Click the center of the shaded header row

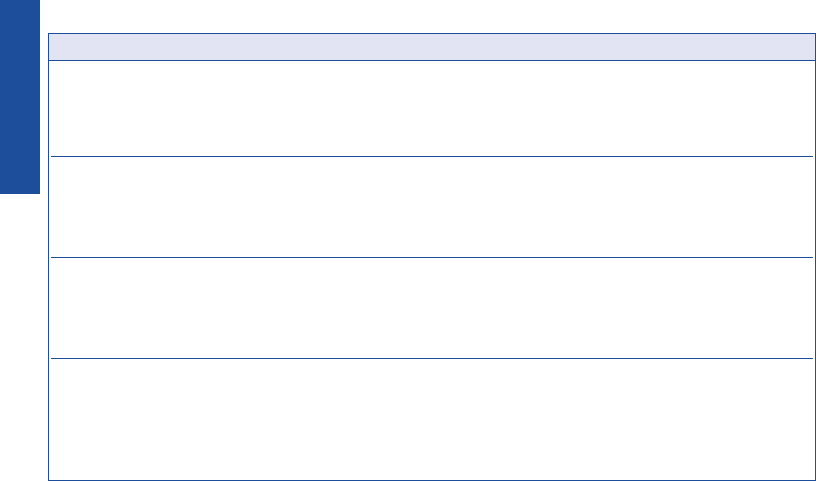pos(431,47)
